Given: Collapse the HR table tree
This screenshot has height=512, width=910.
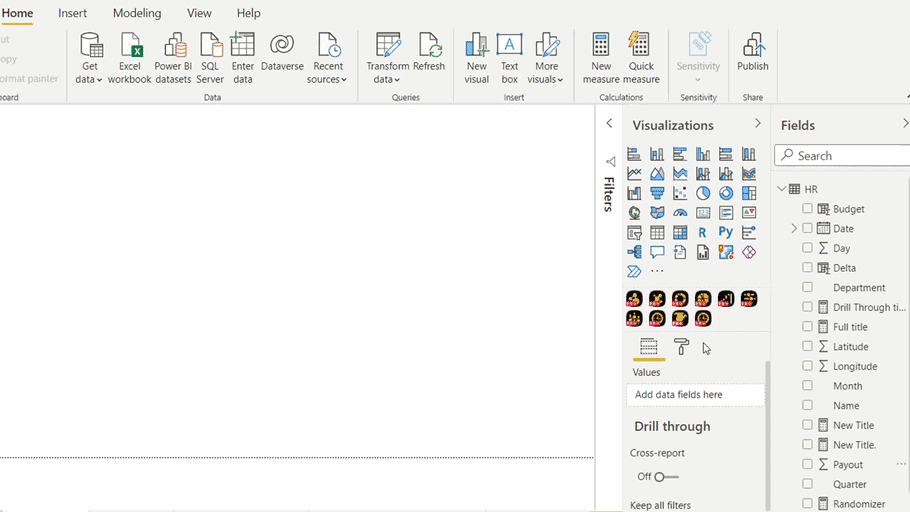Looking at the screenshot, I should 782,189.
